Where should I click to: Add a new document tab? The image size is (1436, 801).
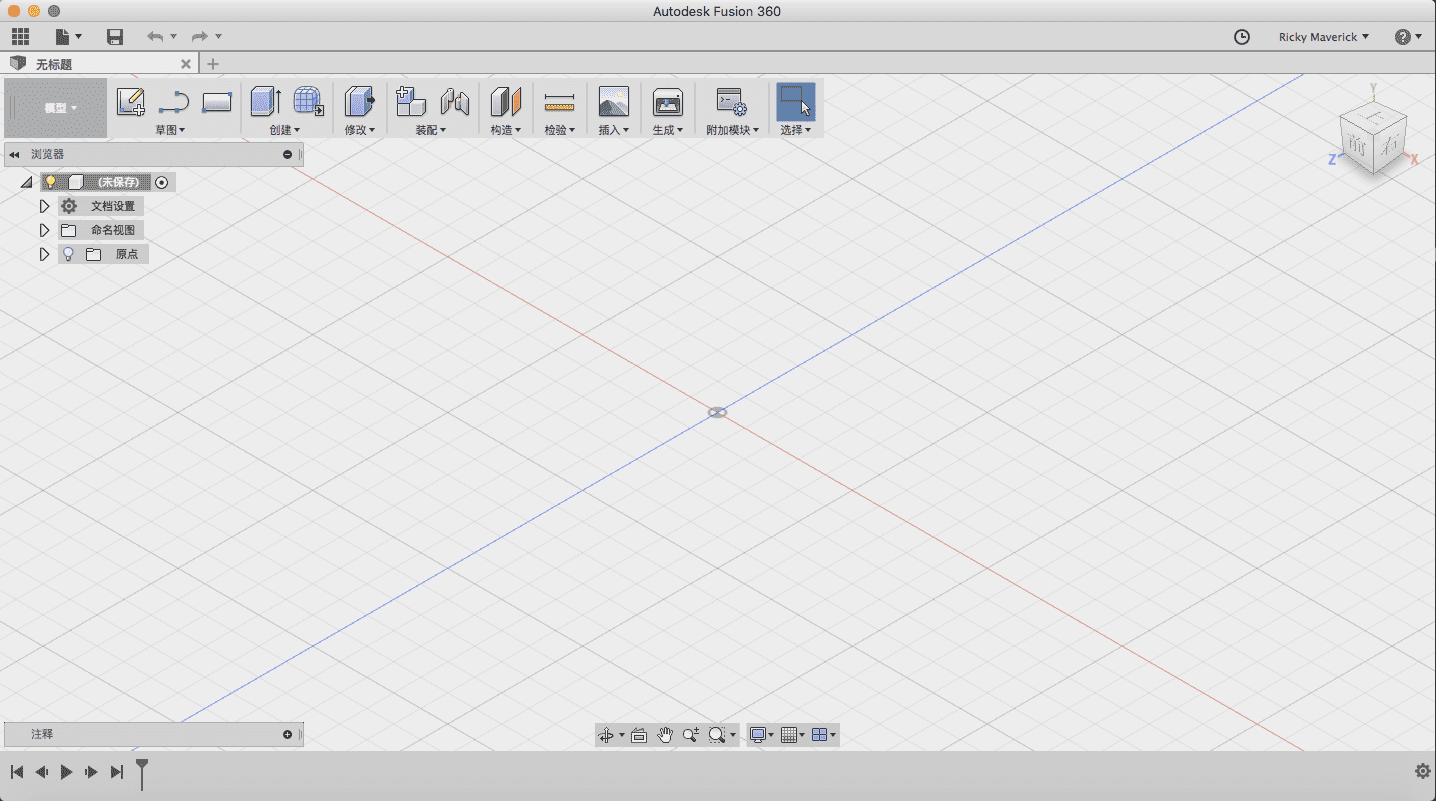point(212,64)
